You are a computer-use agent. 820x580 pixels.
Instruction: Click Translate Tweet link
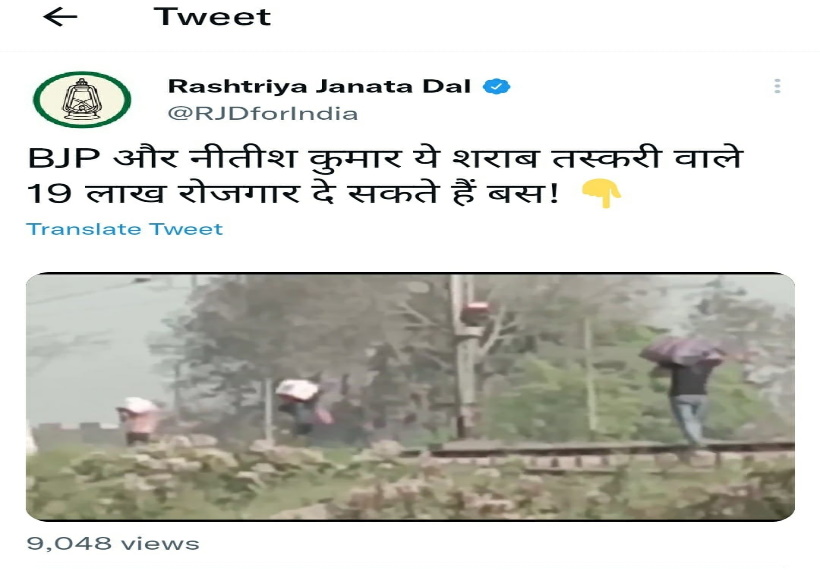coord(124,229)
